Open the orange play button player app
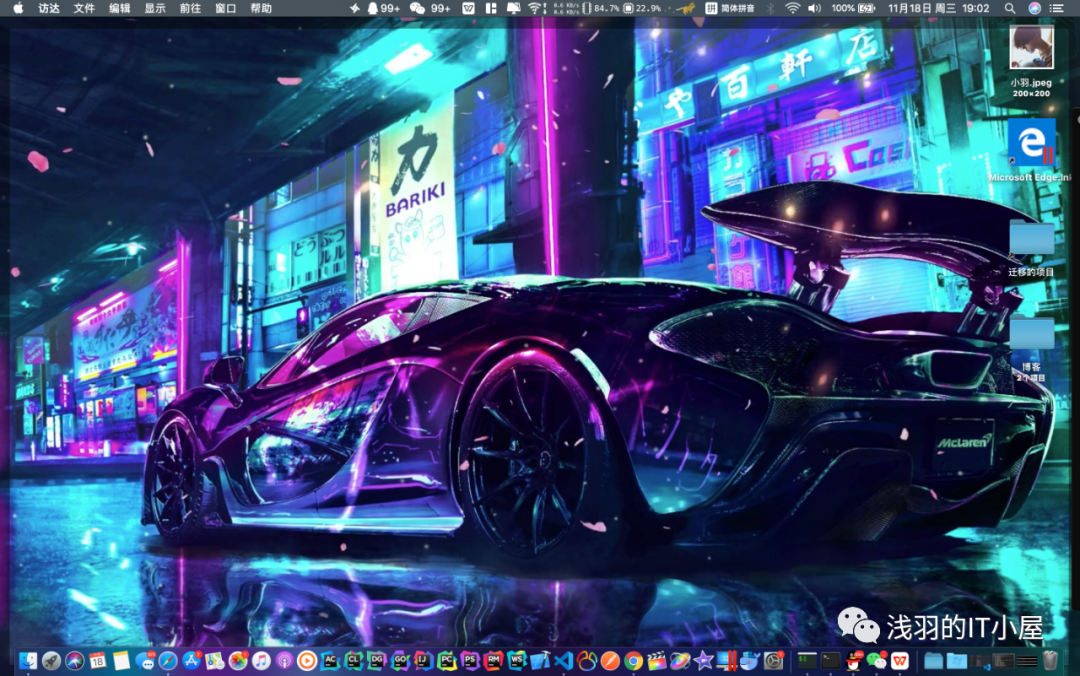The width and height of the screenshot is (1080, 676). tap(307, 661)
